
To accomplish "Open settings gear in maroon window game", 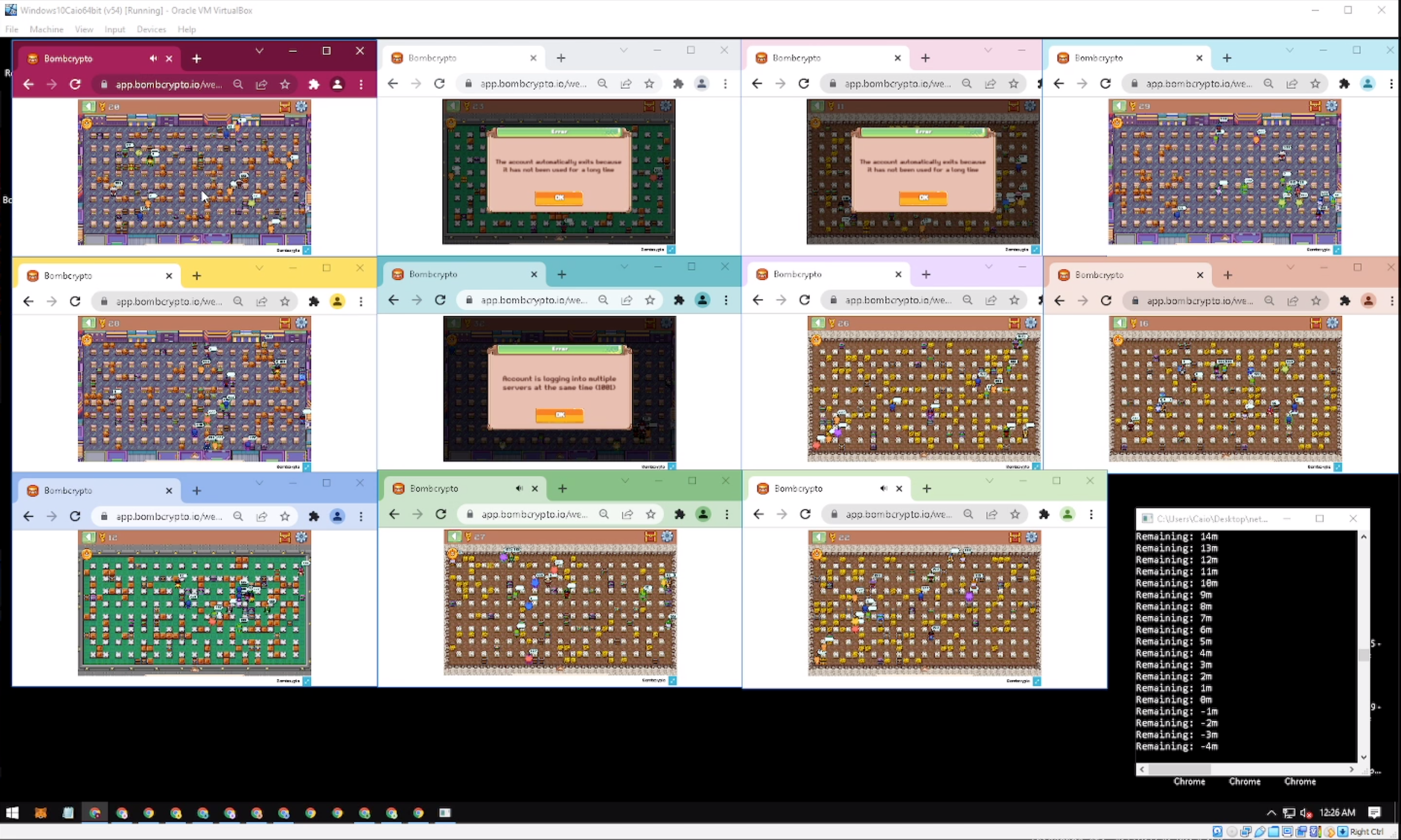I will [x=302, y=106].
